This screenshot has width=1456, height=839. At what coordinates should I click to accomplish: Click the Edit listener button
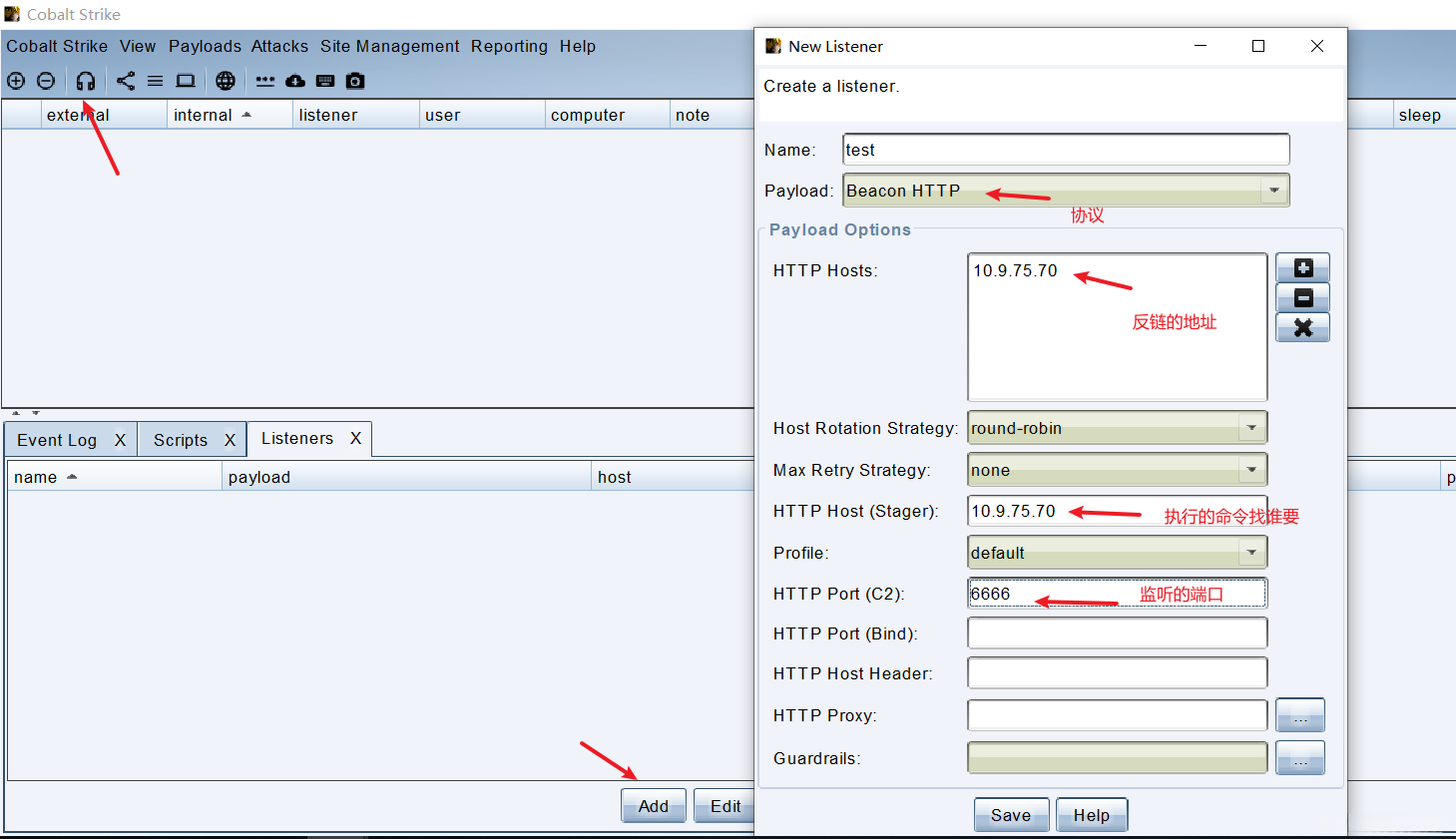coord(725,806)
